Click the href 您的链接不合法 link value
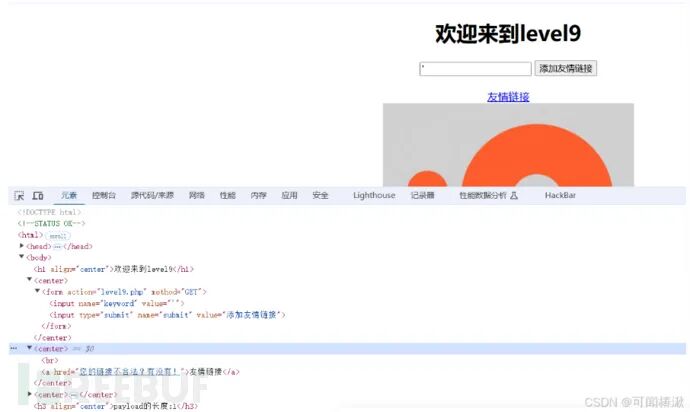 pos(129,372)
